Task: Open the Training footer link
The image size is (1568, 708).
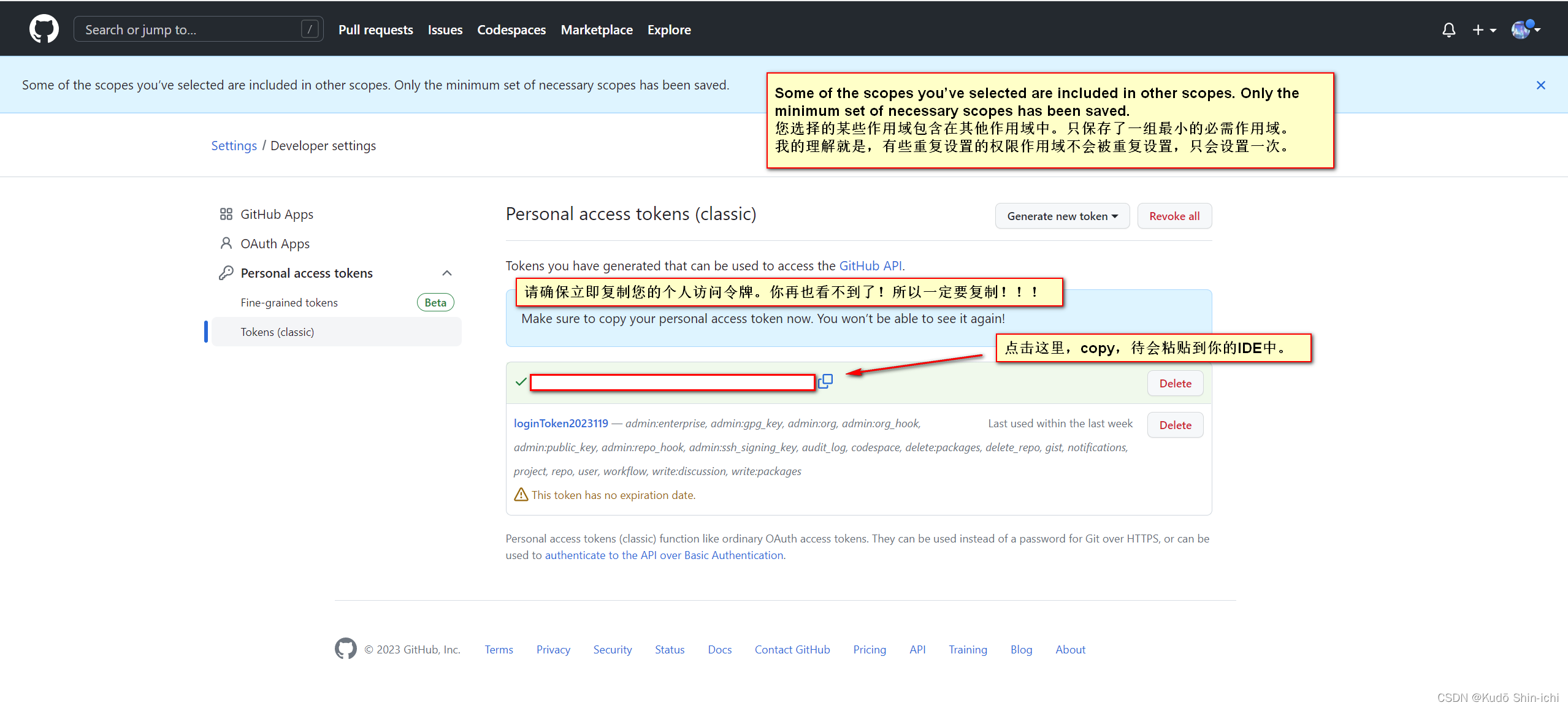Action: 968,649
